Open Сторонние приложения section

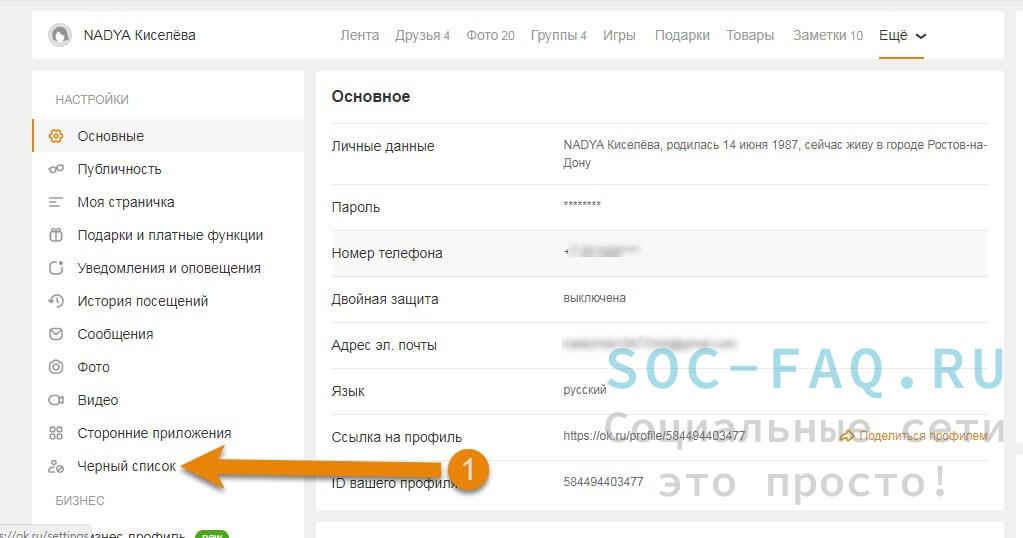pos(168,433)
